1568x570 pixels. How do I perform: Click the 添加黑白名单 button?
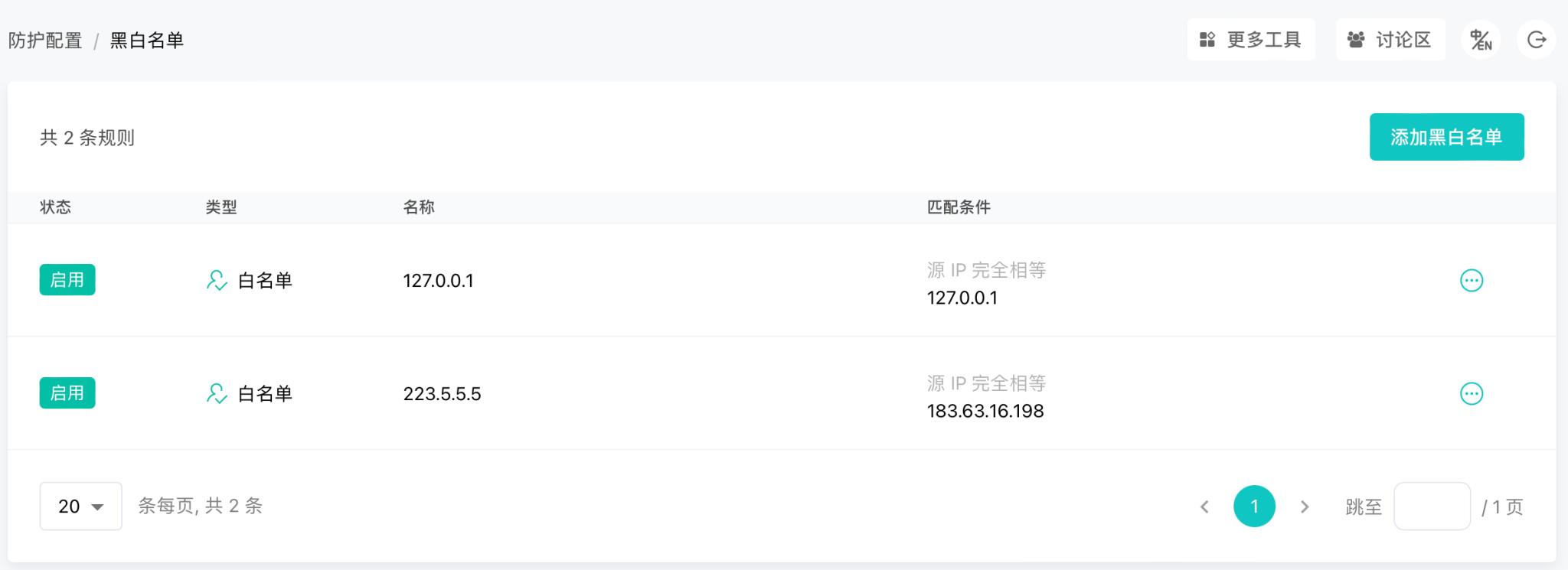(1446, 137)
